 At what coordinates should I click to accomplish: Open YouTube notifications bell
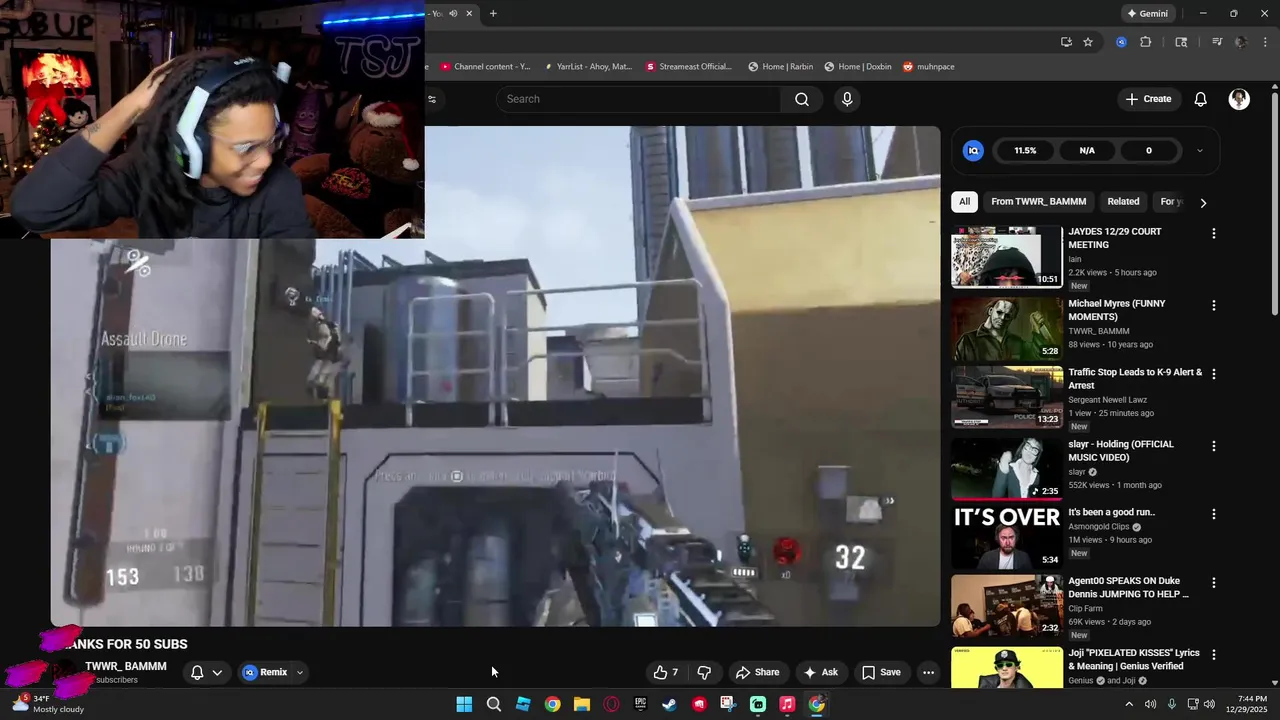click(1201, 99)
